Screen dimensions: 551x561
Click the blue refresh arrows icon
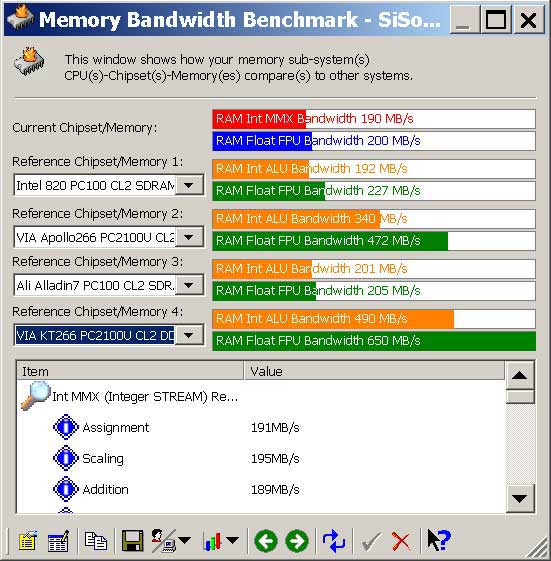[333, 541]
